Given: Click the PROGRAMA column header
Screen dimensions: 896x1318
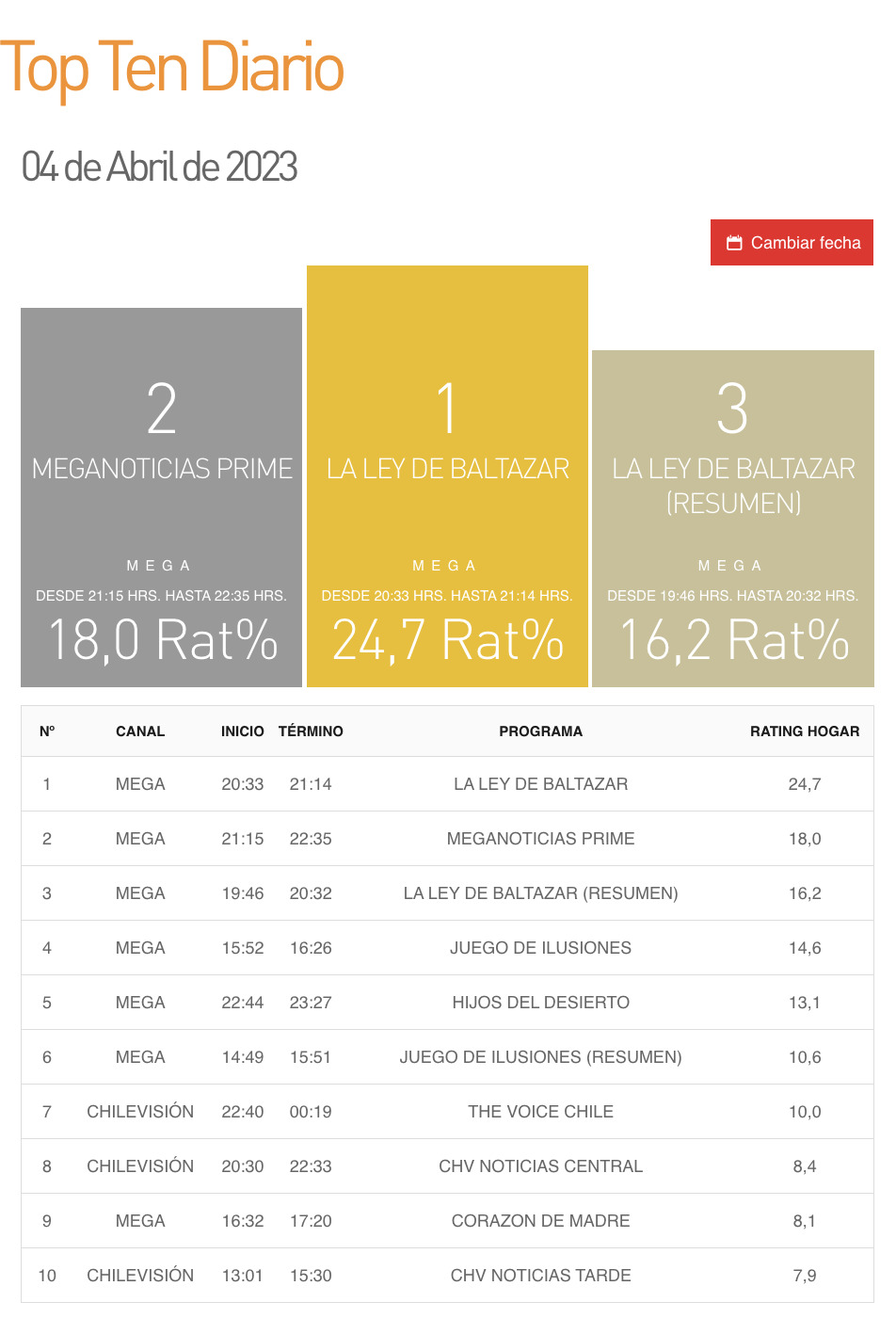Looking at the screenshot, I should (x=541, y=731).
